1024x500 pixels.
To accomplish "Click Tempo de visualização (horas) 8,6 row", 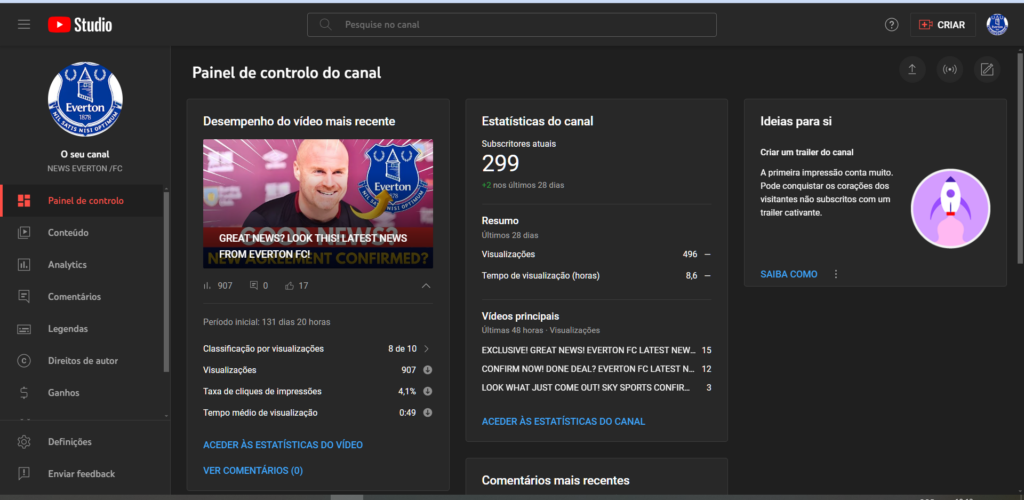I will click(596, 275).
